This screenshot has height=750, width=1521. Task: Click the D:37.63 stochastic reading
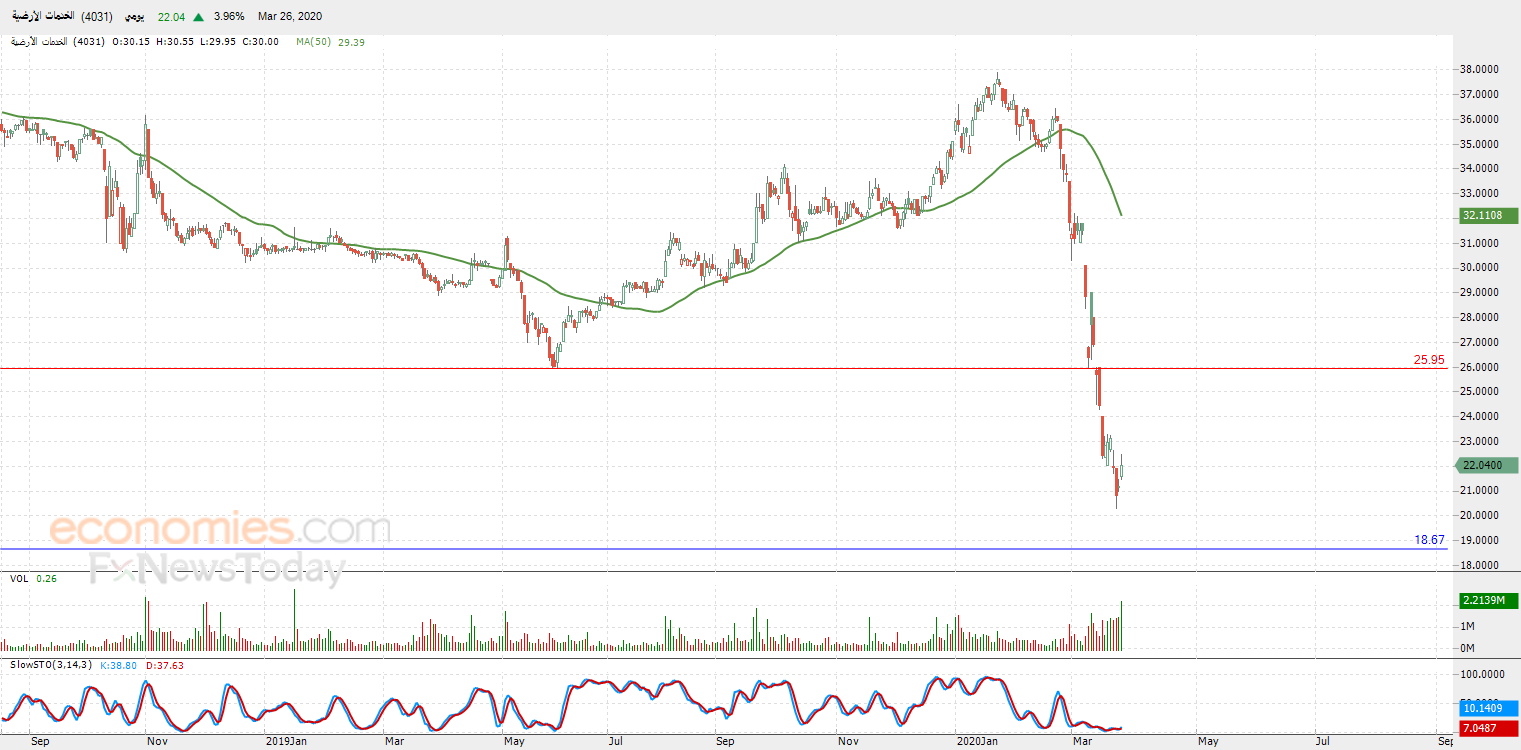165,665
